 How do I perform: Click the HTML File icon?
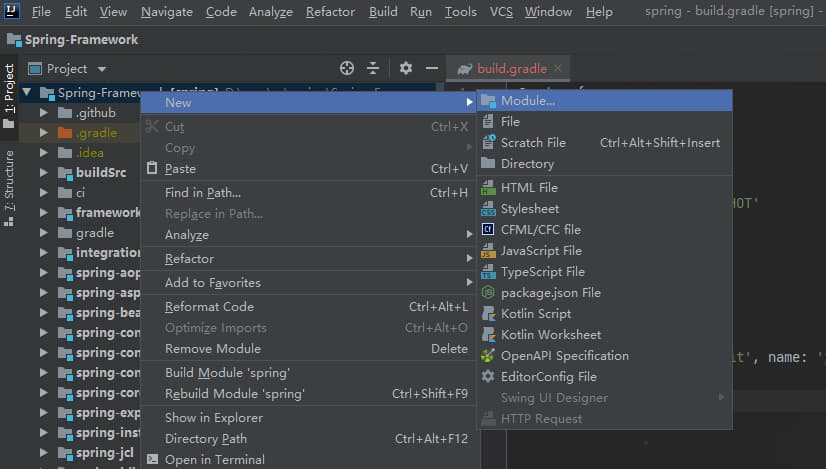(488, 188)
